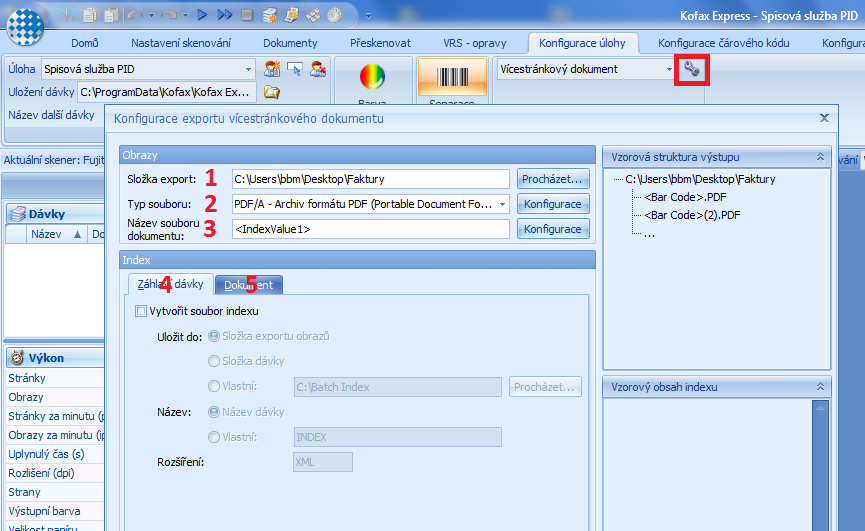The width and height of the screenshot is (865, 531).
Task: Switch to the Dokument index tab
Action: click(249, 285)
